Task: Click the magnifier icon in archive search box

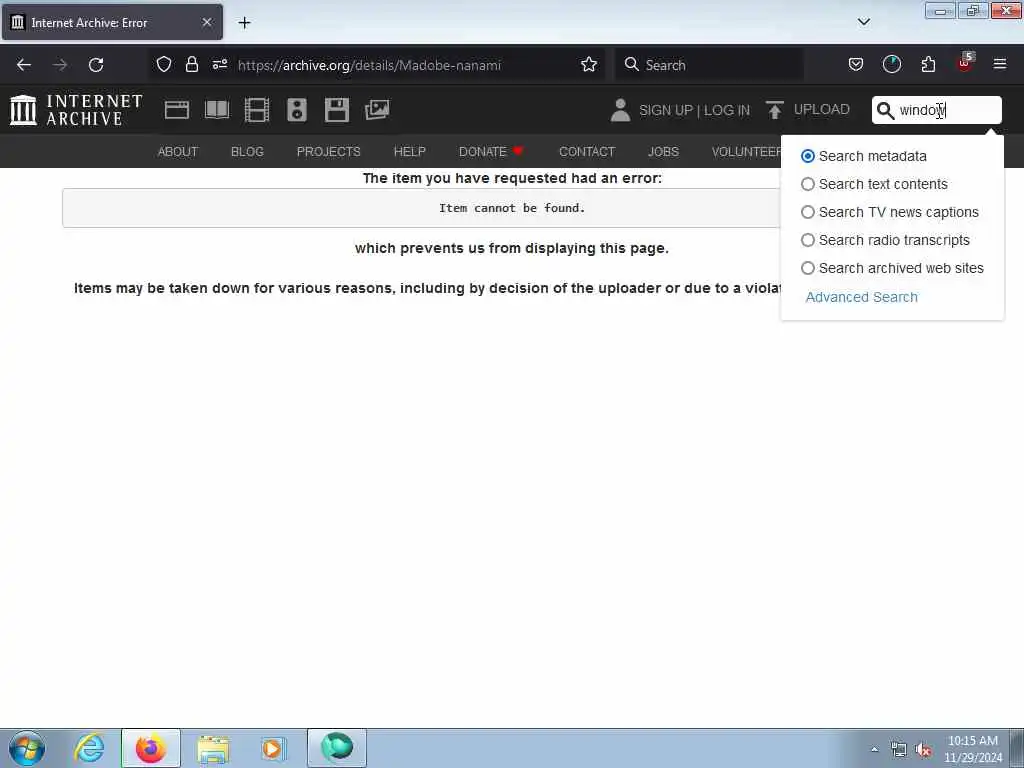Action: coord(885,110)
